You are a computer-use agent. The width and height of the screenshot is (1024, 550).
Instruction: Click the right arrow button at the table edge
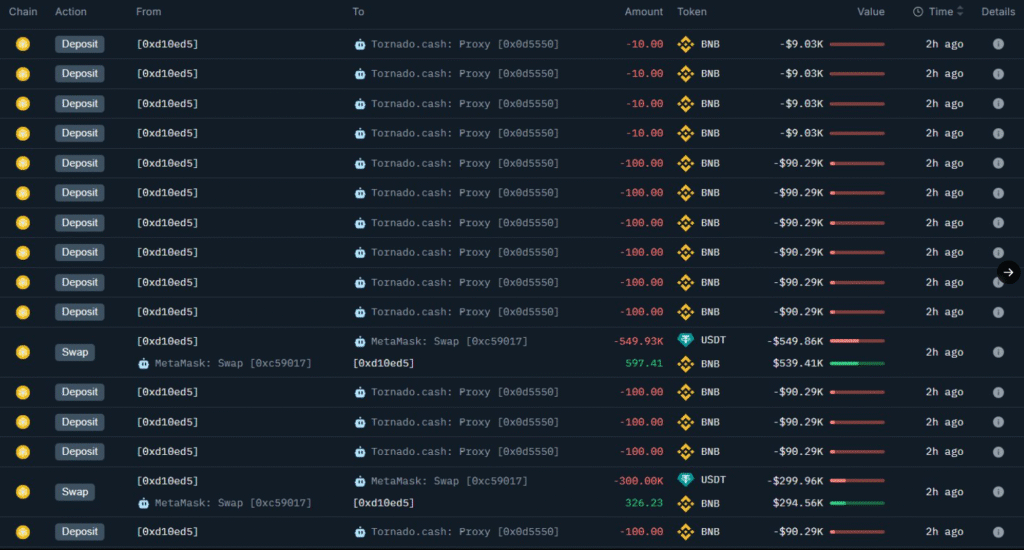click(x=1008, y=272)
